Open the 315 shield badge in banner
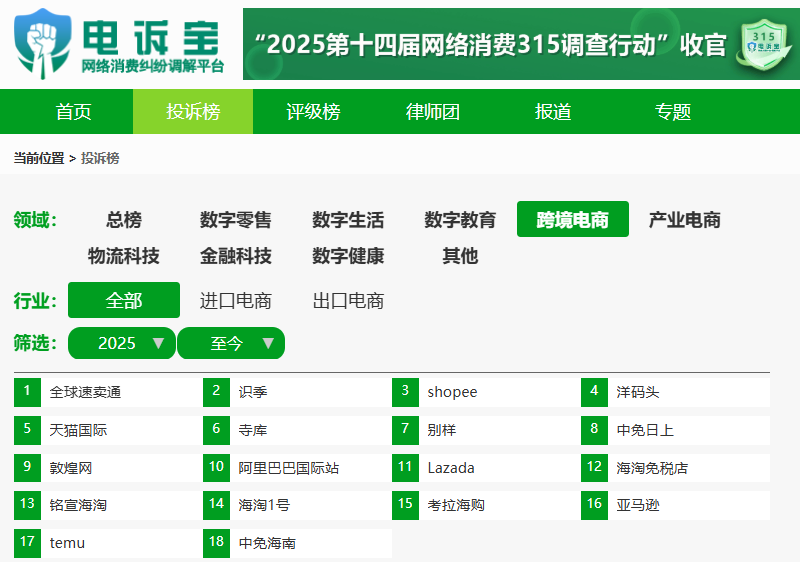 pyautogui.click(x=763, y=46)
